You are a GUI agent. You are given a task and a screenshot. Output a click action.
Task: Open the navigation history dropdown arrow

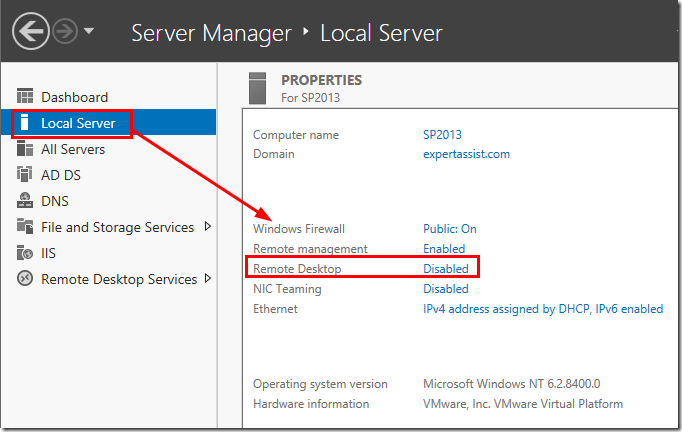pyautogui.click(x=89, y=31)
